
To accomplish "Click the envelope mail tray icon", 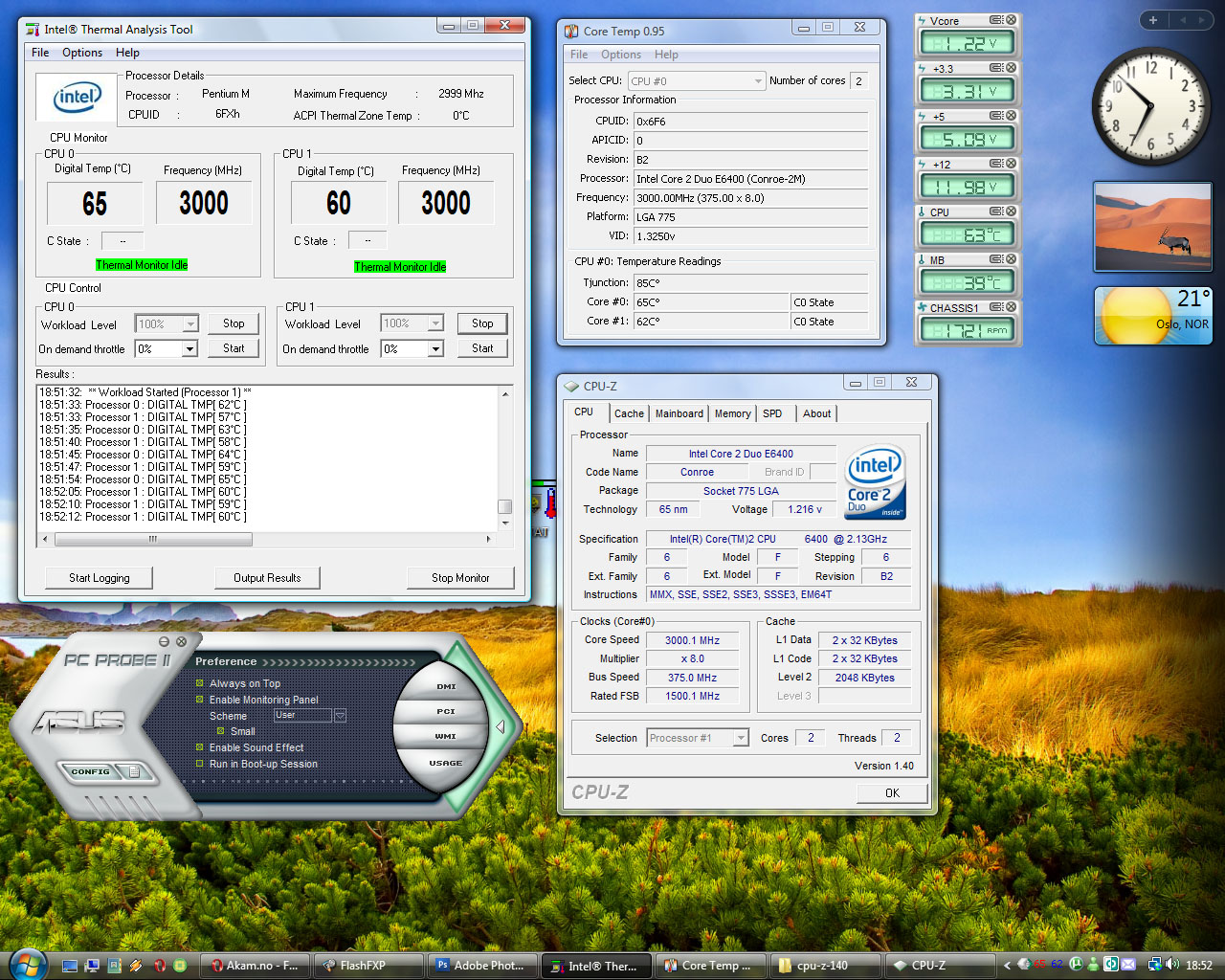I will [1128, 965].
